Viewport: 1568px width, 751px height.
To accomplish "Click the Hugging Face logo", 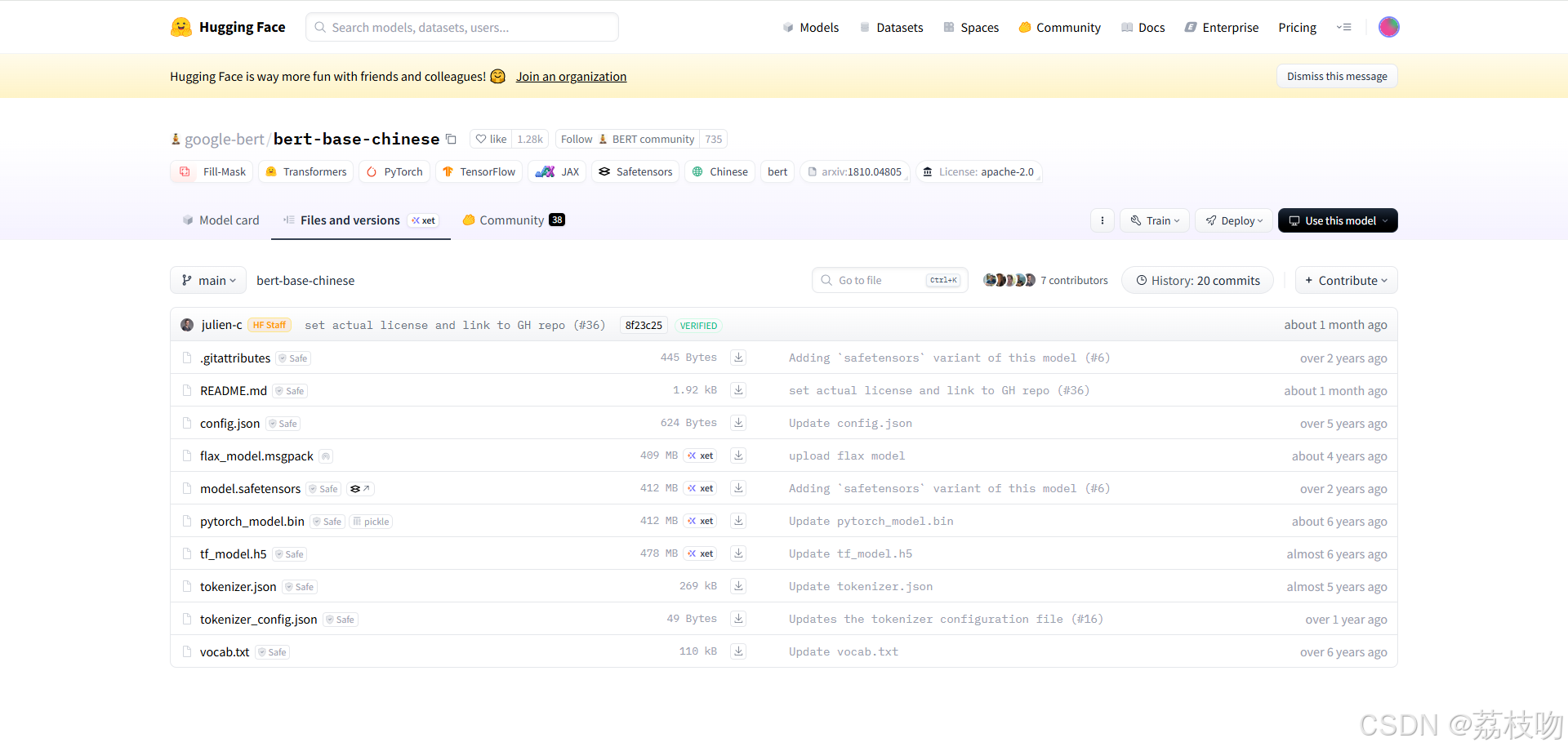I will coord(228,27).
